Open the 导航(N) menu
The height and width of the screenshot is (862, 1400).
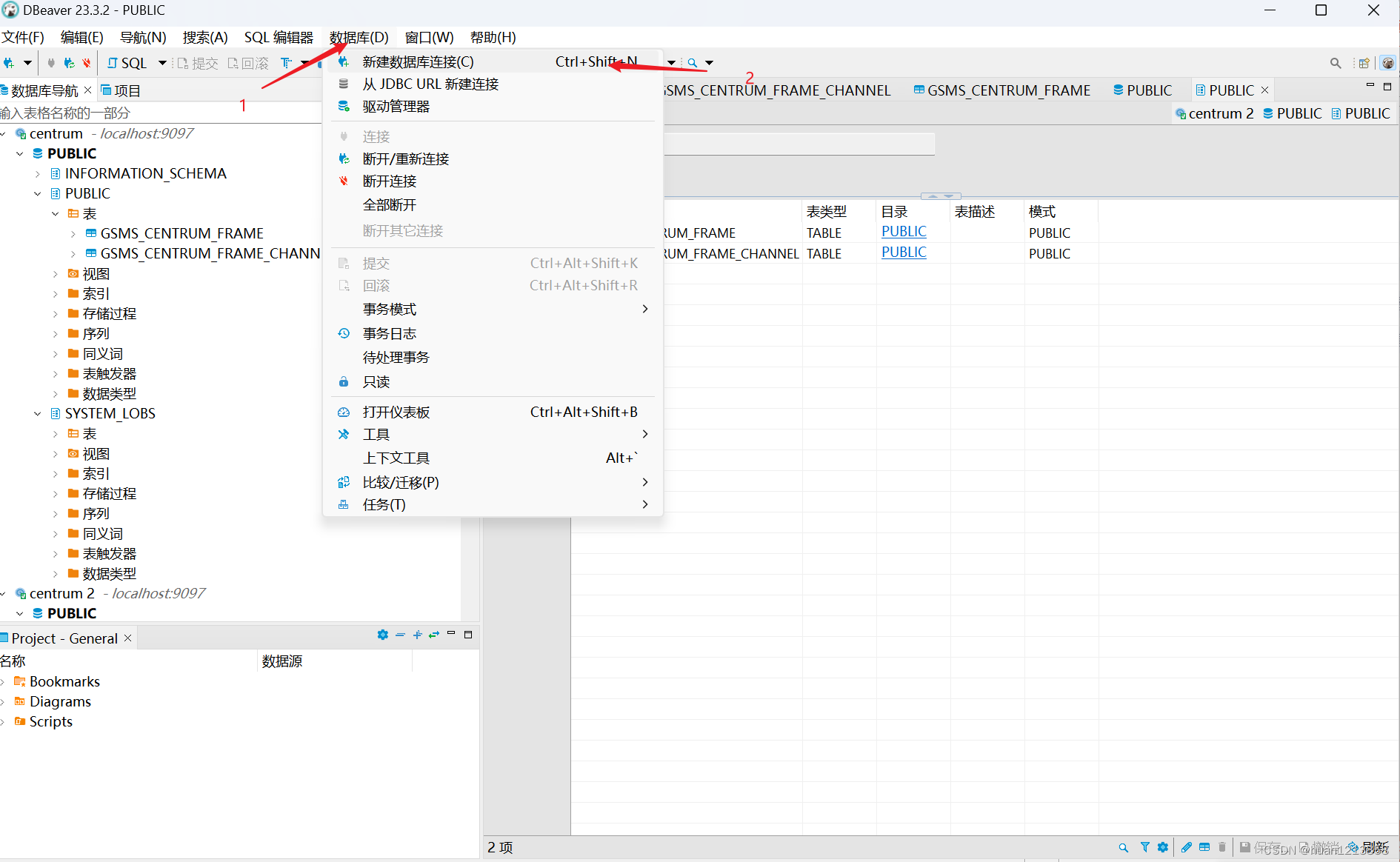click(143, 37)
